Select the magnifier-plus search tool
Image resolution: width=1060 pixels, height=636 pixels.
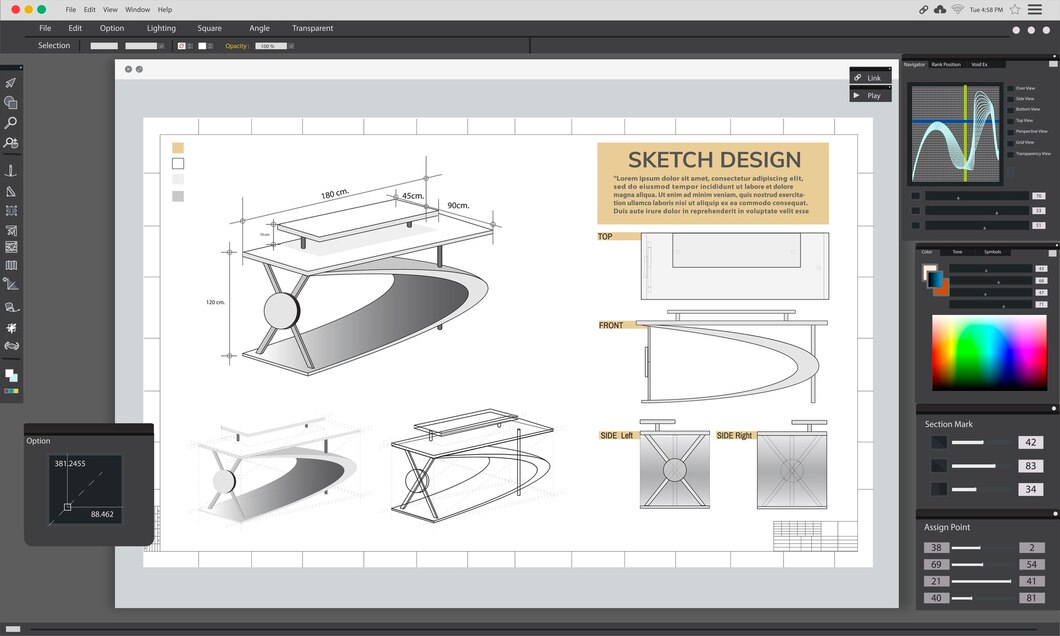coord(11,143)
